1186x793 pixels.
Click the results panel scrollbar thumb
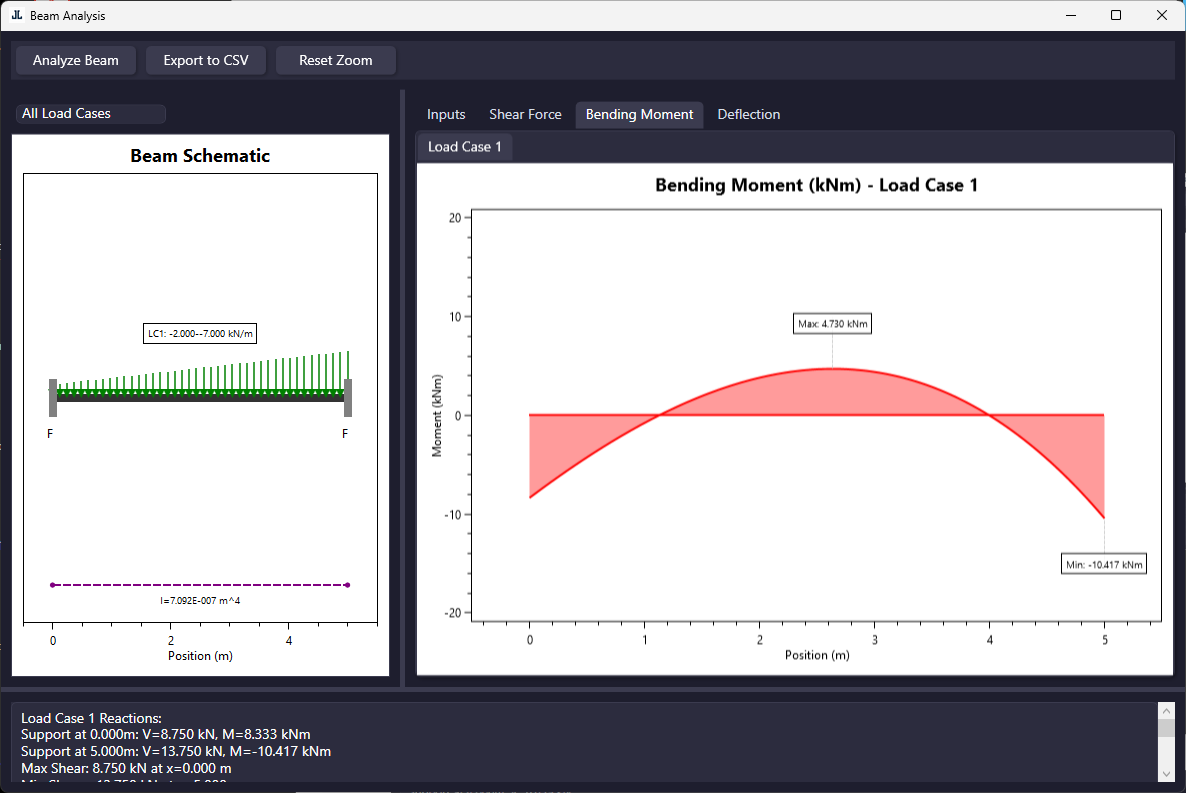tap(1166, 728)
